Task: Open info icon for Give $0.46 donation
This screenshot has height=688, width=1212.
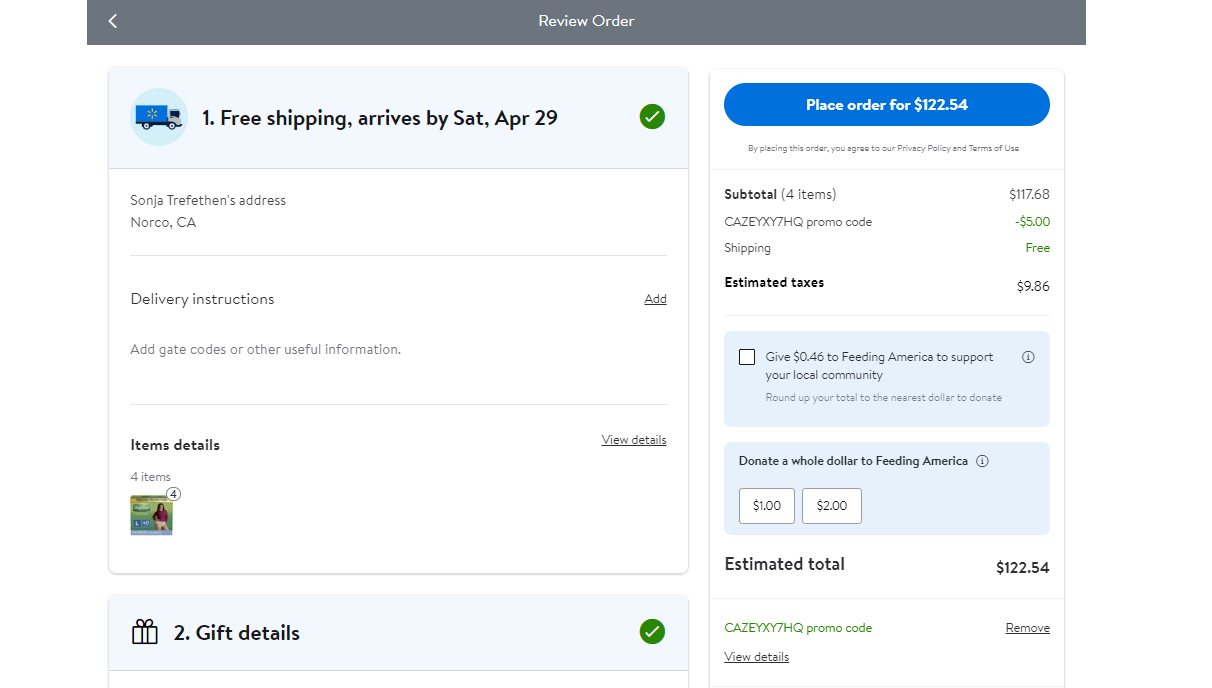Action: [x=1028, y=357]
